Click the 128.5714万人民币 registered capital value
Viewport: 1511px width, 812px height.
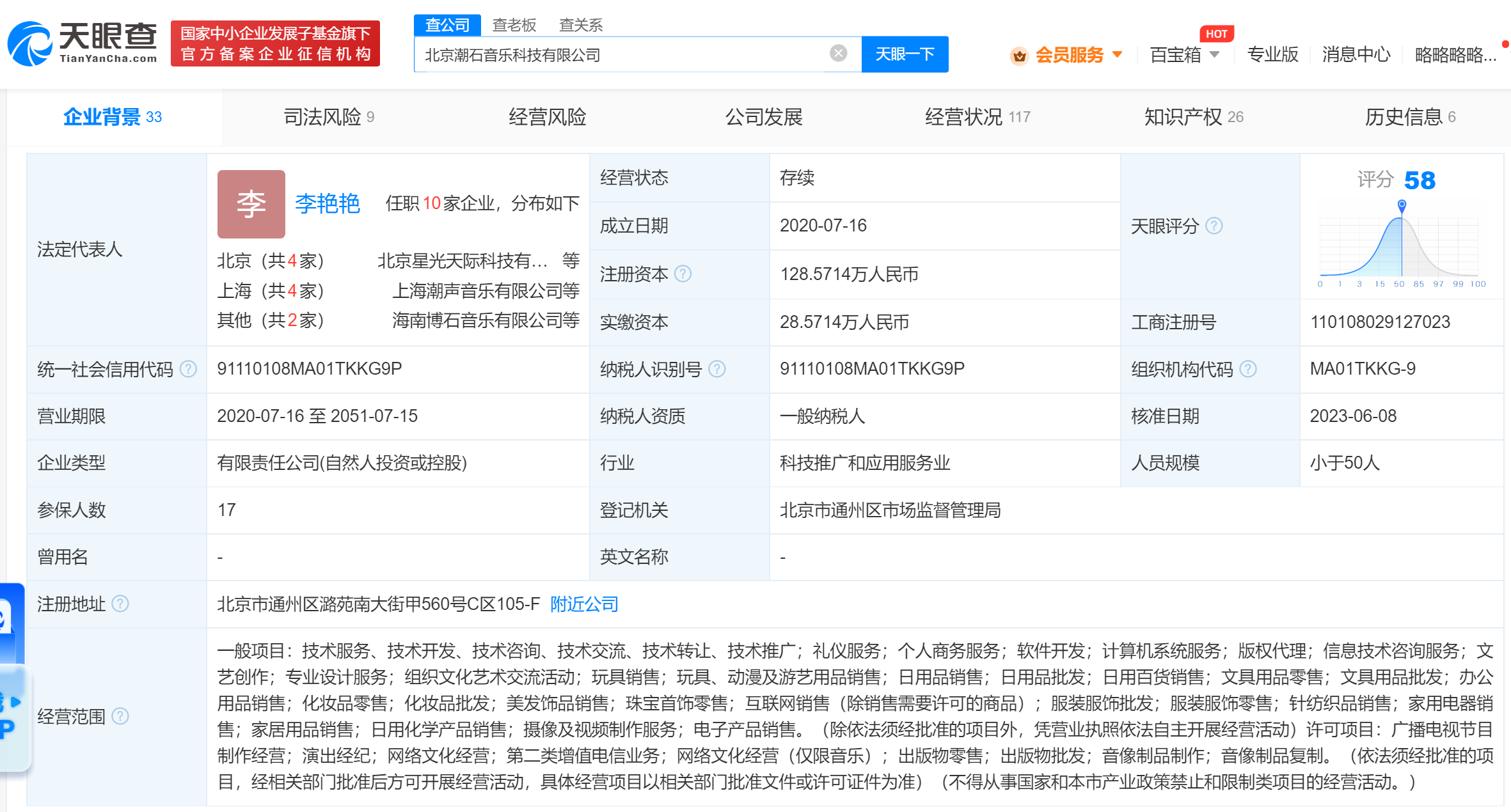(x=849, y=274)
